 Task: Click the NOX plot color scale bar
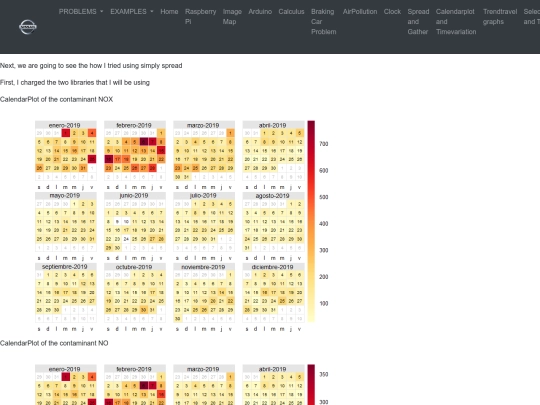click(311, 221)
